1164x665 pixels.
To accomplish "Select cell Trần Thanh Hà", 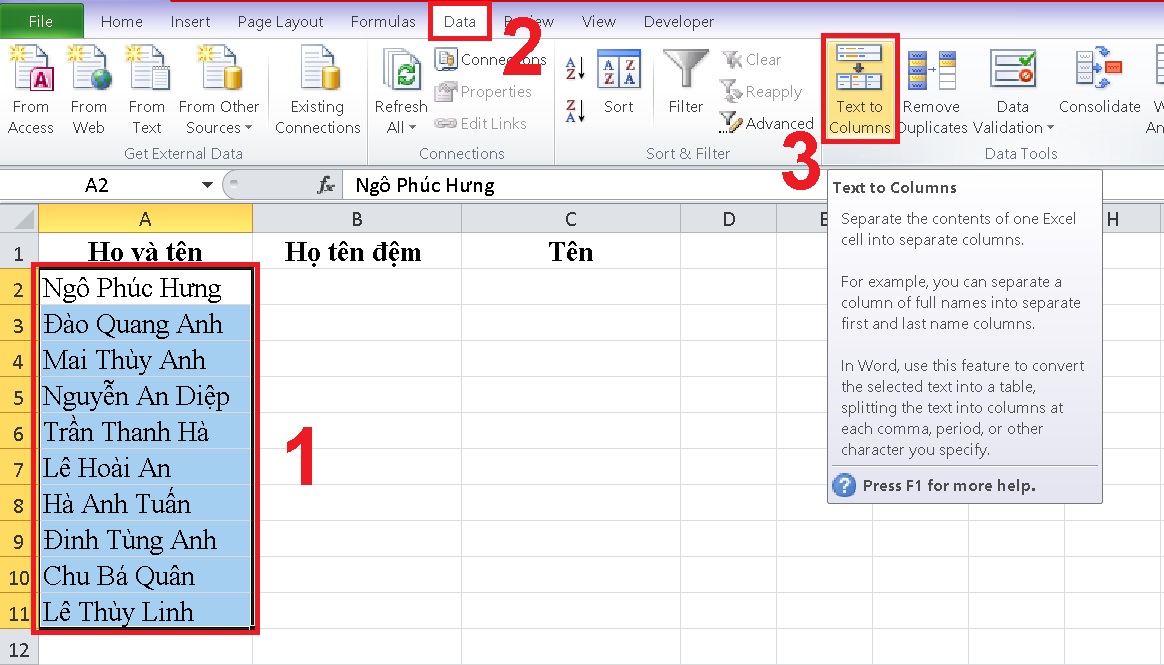I will click(146, 432).
